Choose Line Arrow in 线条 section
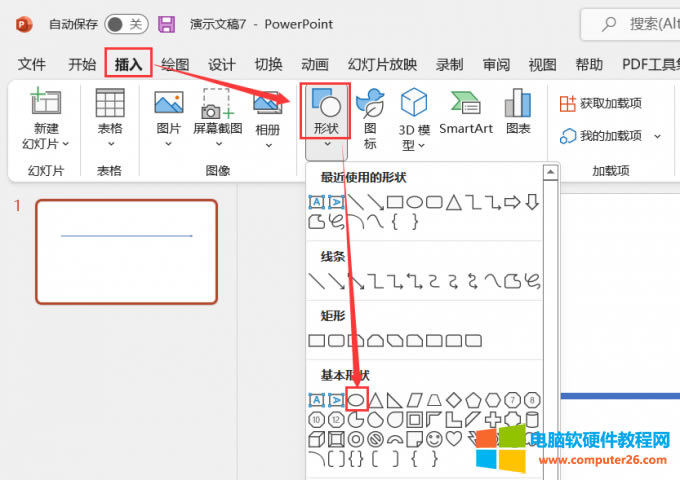The width and height of the screenshot is (680, 480). point(337,281)
